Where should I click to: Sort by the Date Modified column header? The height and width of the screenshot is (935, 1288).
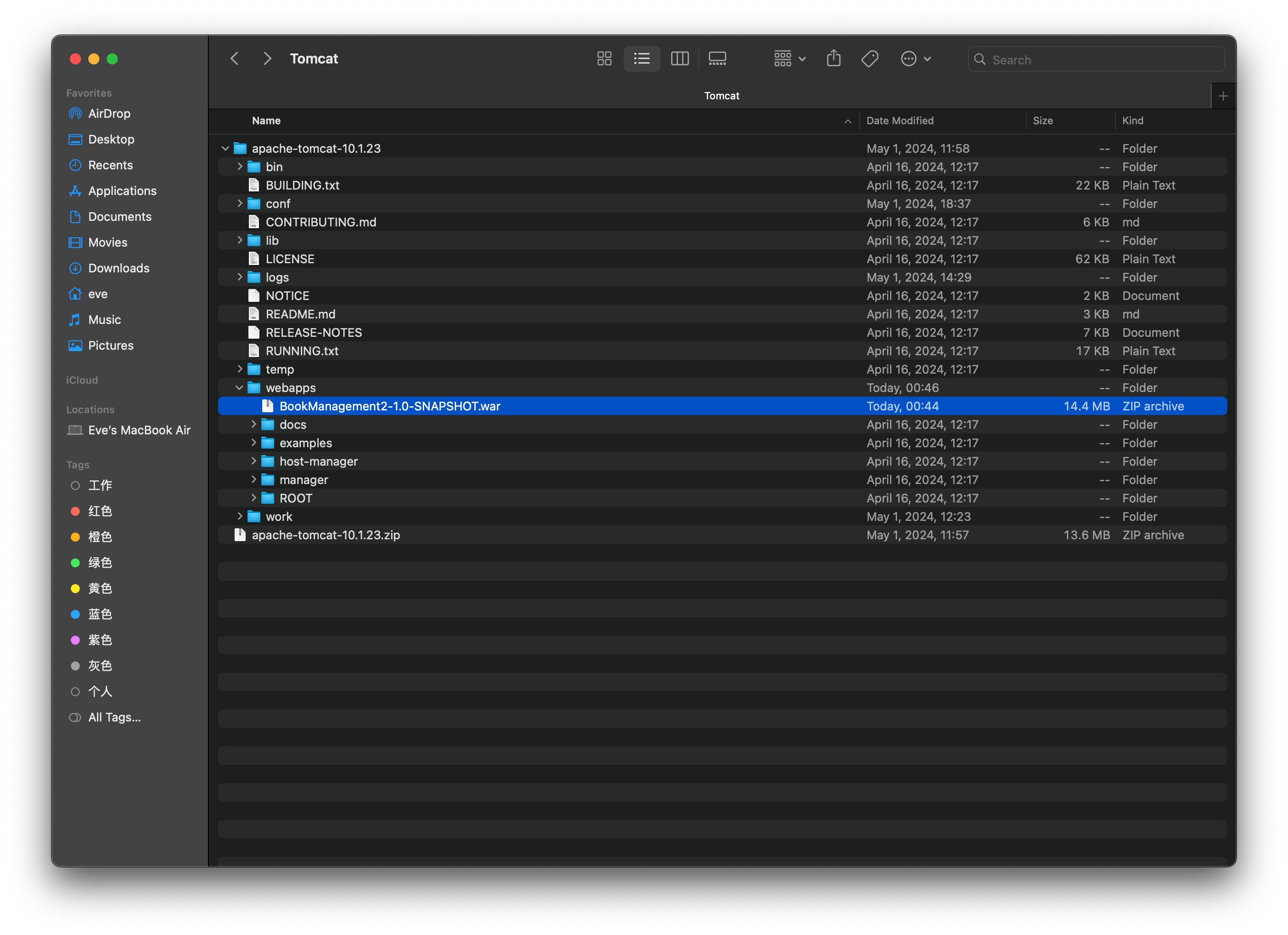(x=900, y=121)
